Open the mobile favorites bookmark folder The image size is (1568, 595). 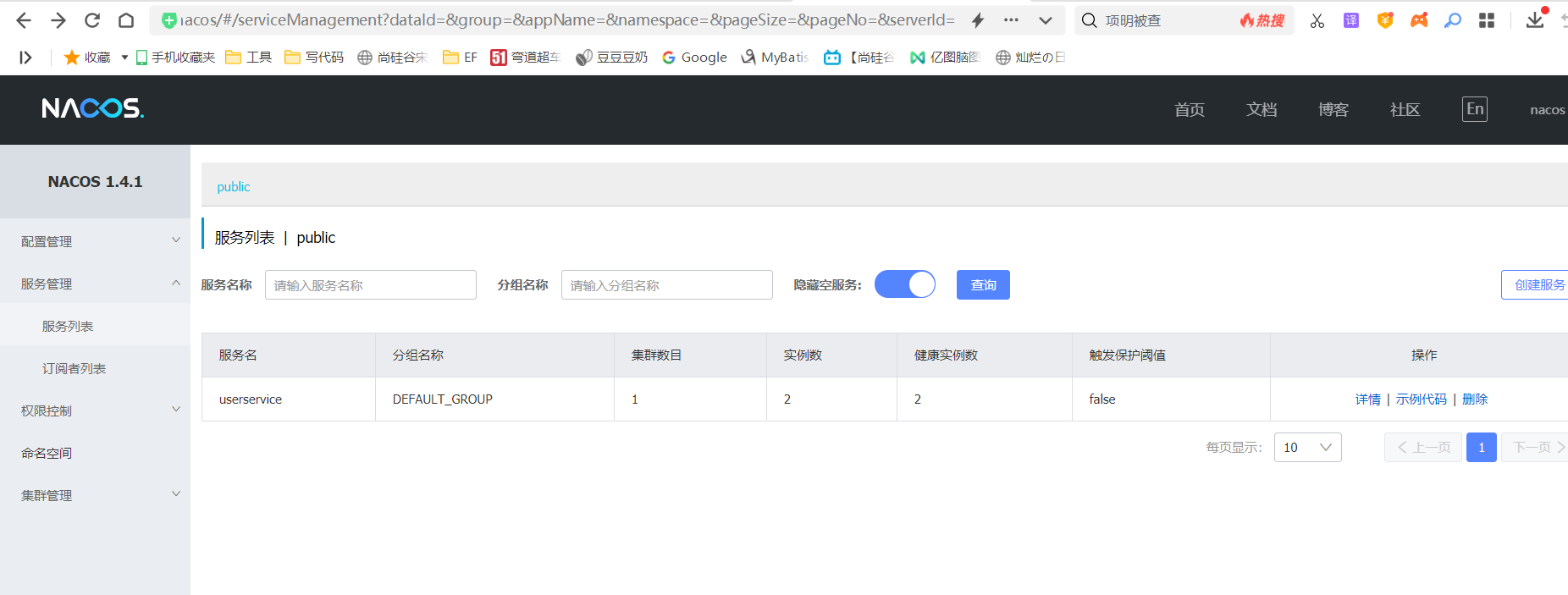175,57
